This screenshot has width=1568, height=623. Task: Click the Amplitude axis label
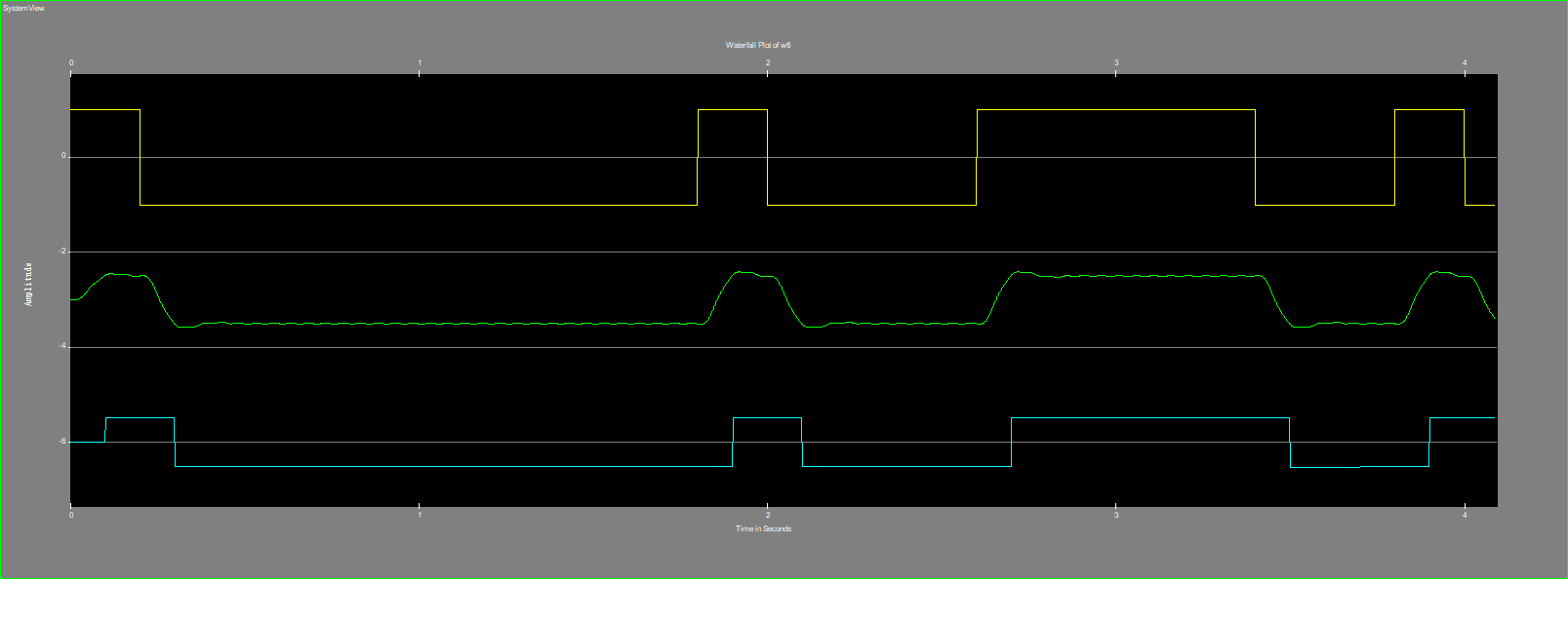(x=28, y=284)
